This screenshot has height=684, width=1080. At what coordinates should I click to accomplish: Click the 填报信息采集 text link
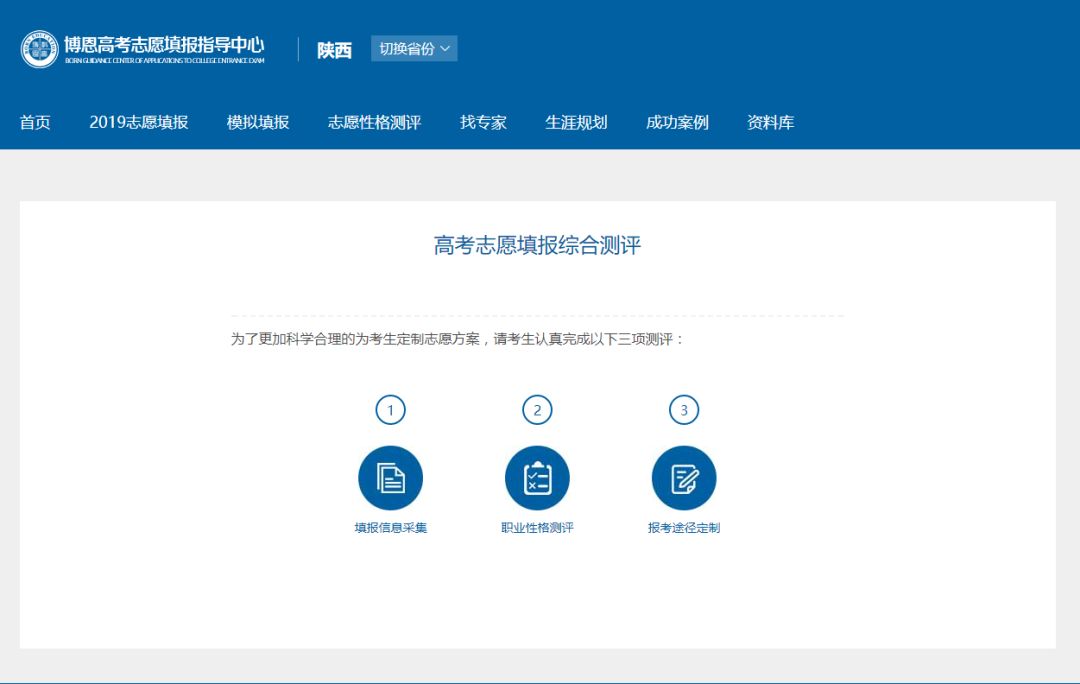[391, 528]
